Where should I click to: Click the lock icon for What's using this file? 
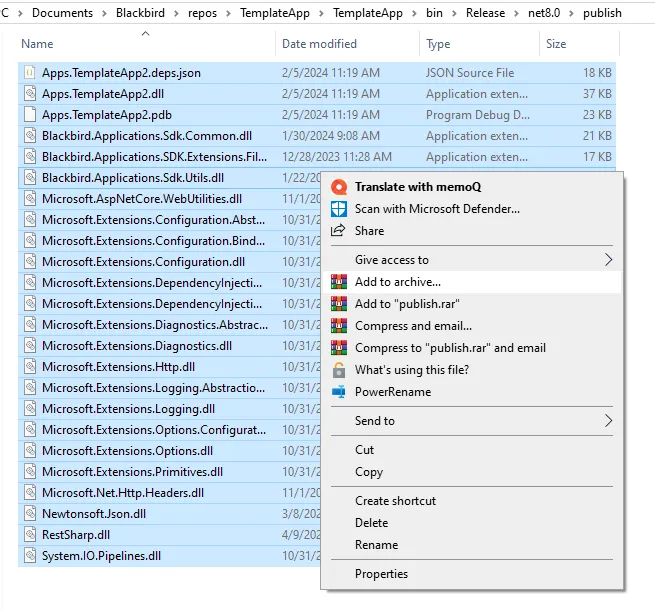[338, 370]
